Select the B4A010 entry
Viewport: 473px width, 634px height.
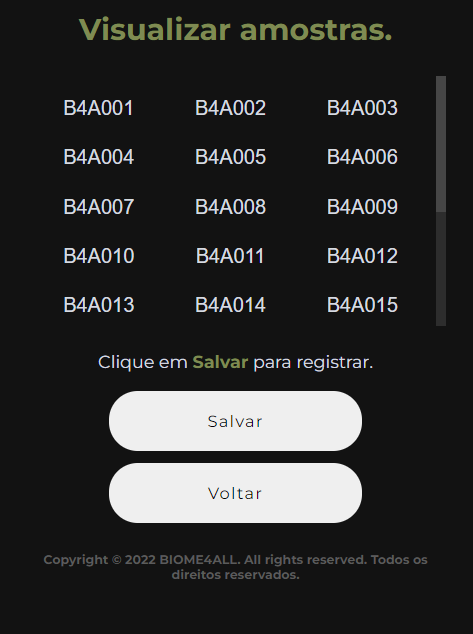(99, 256)
